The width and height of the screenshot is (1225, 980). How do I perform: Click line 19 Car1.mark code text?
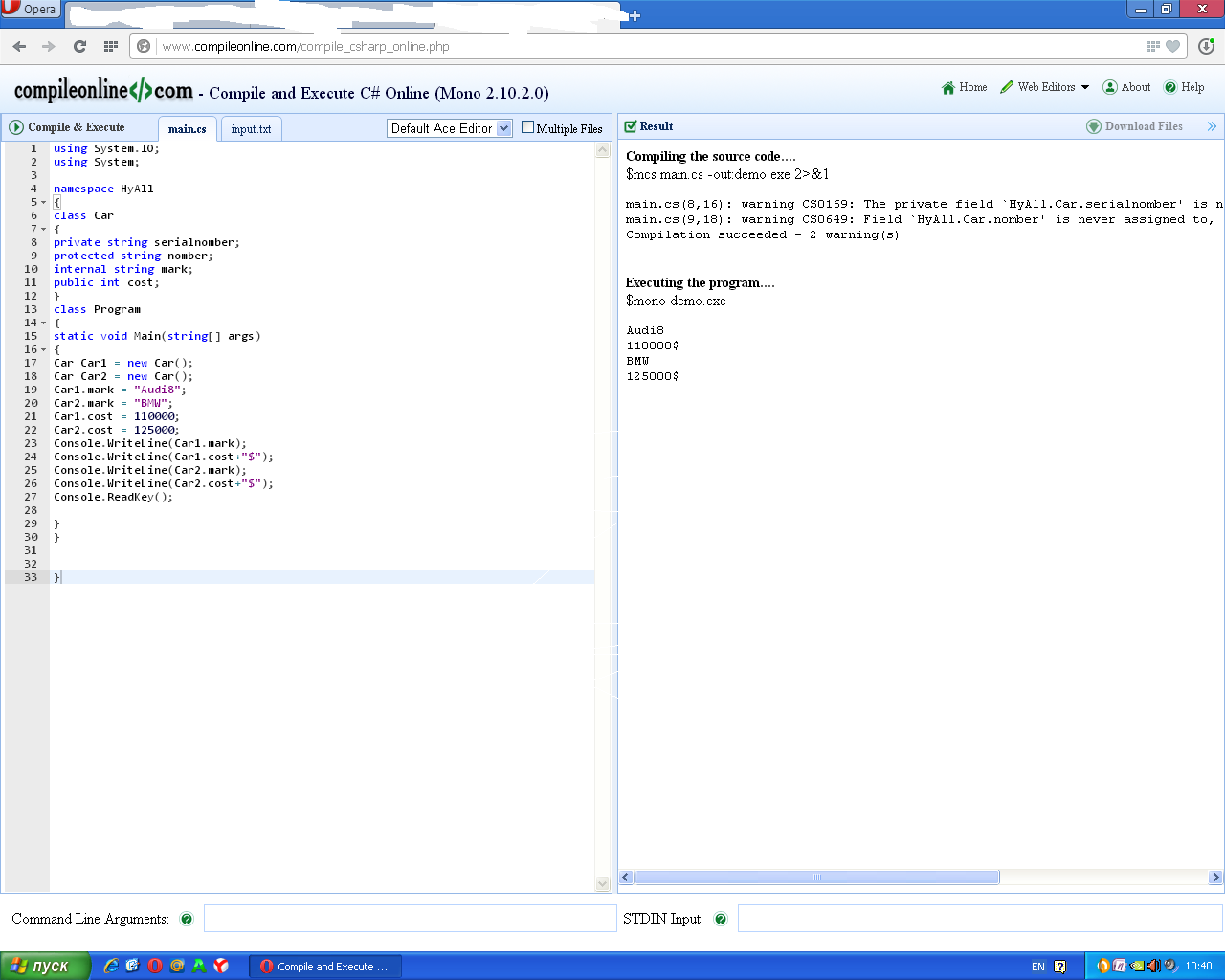[x=121, y=390]
